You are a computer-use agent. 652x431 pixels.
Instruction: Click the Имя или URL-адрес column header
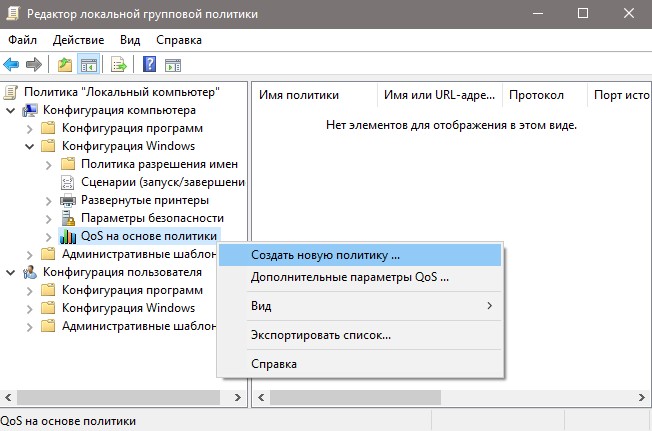[x=440, y=95]
